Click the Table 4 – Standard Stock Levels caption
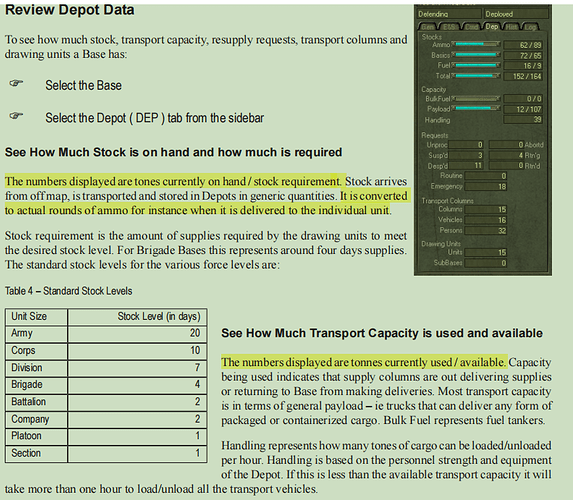 pyautogui.click(x=68, y=291)
